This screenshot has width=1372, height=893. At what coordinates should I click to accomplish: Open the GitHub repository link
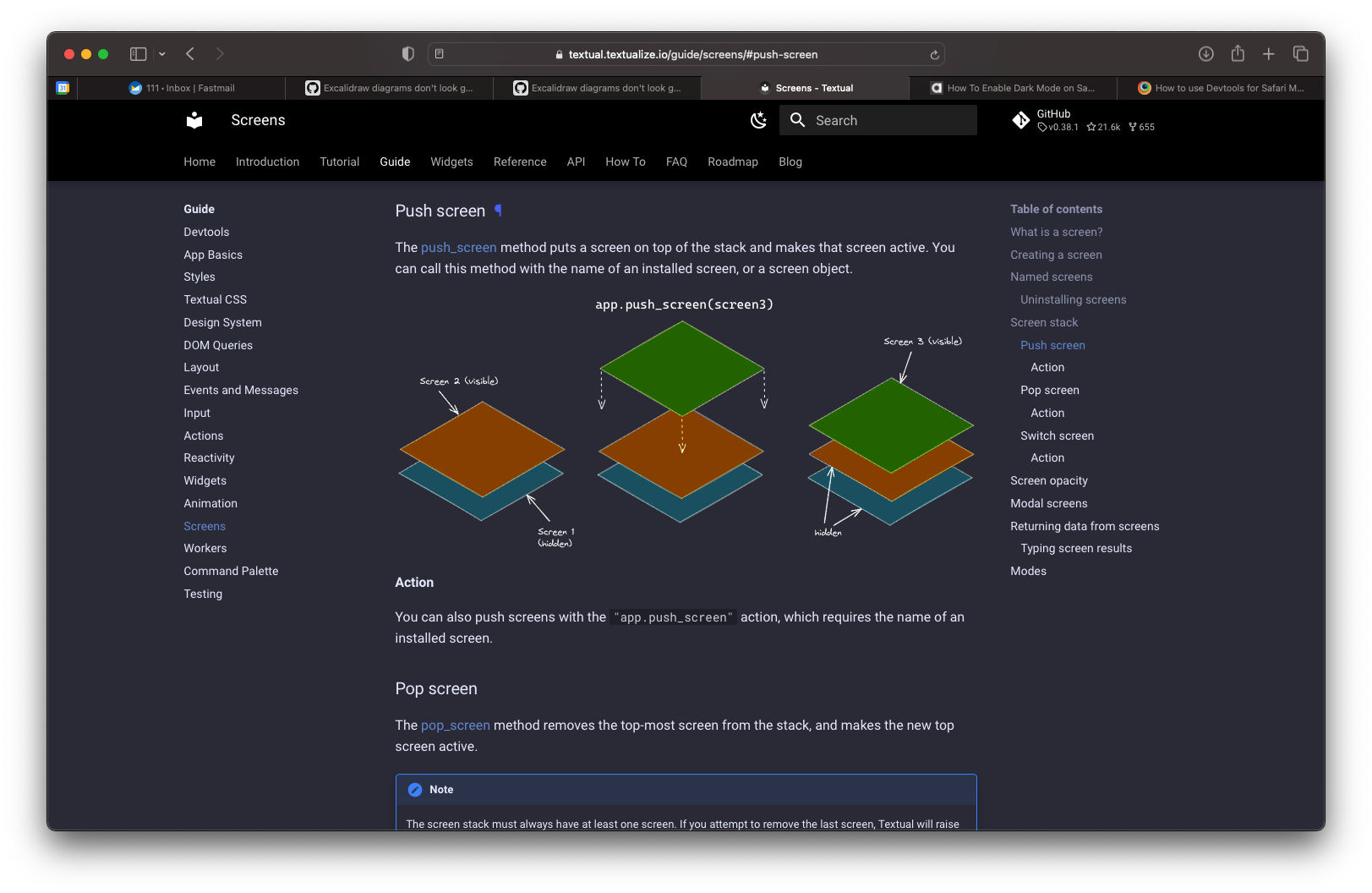[x=1084, y=120]
